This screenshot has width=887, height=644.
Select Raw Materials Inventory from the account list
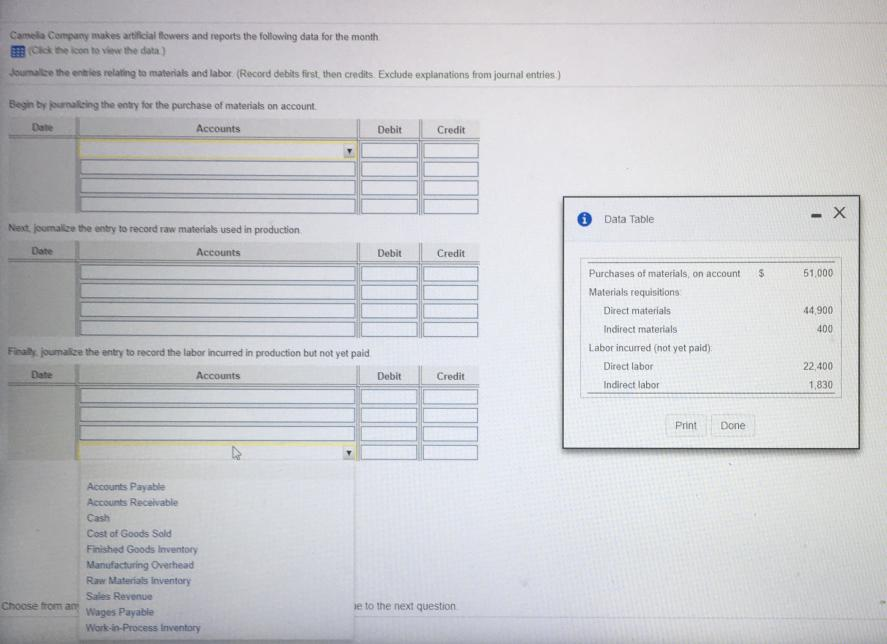tap(139, 580)
